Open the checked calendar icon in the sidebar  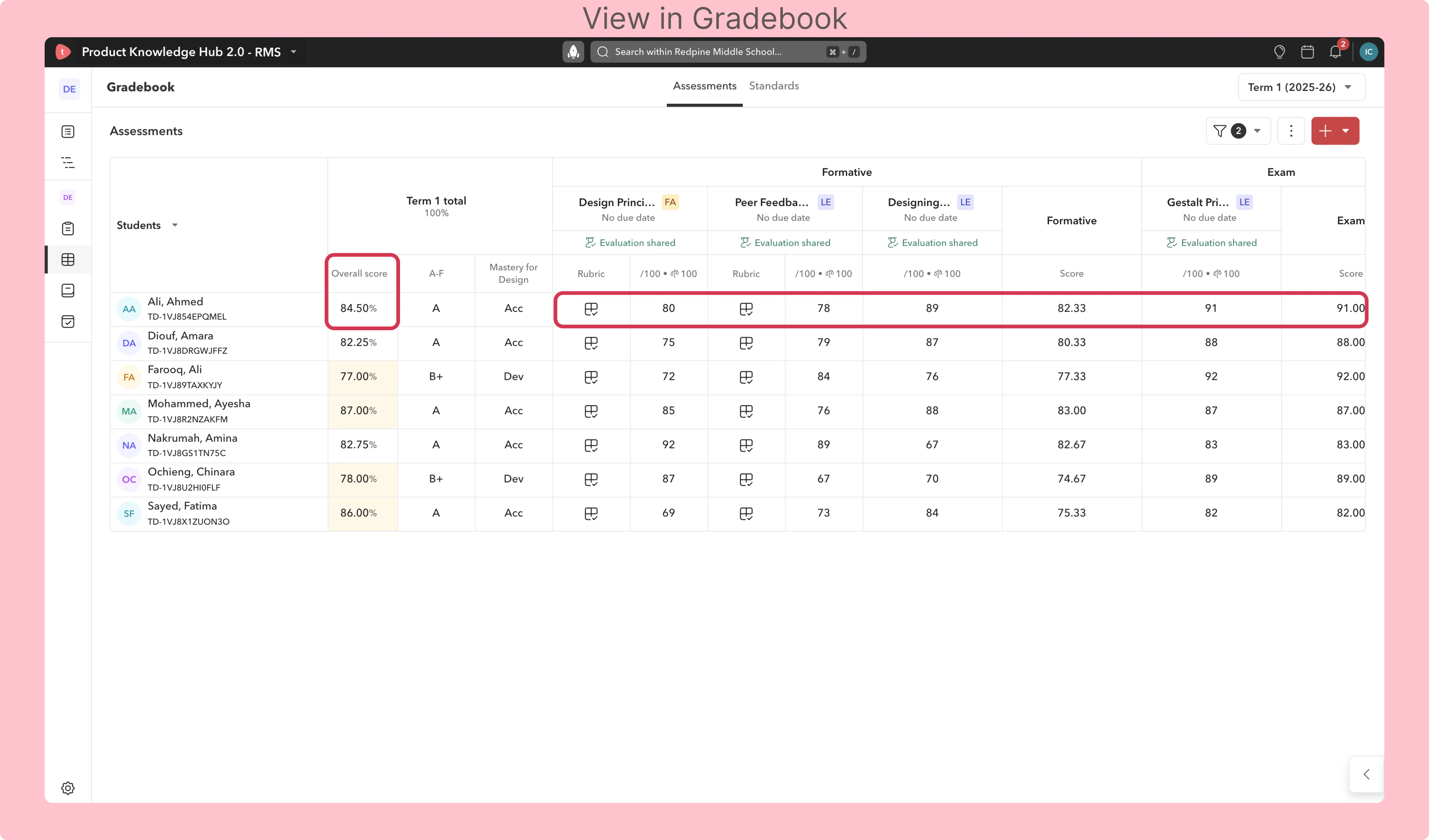68,322
